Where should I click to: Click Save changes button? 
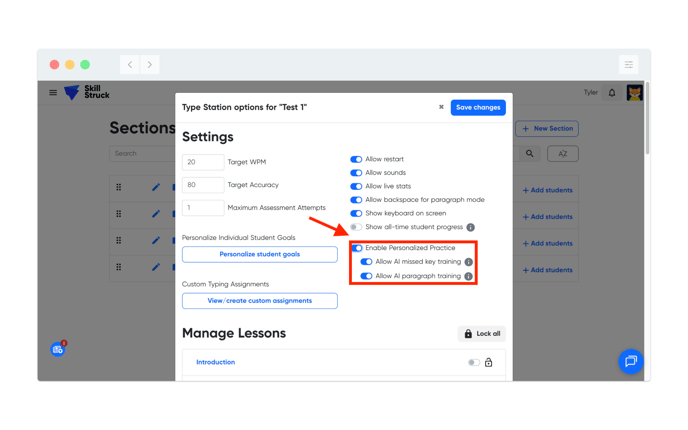[x=477, y=107]
